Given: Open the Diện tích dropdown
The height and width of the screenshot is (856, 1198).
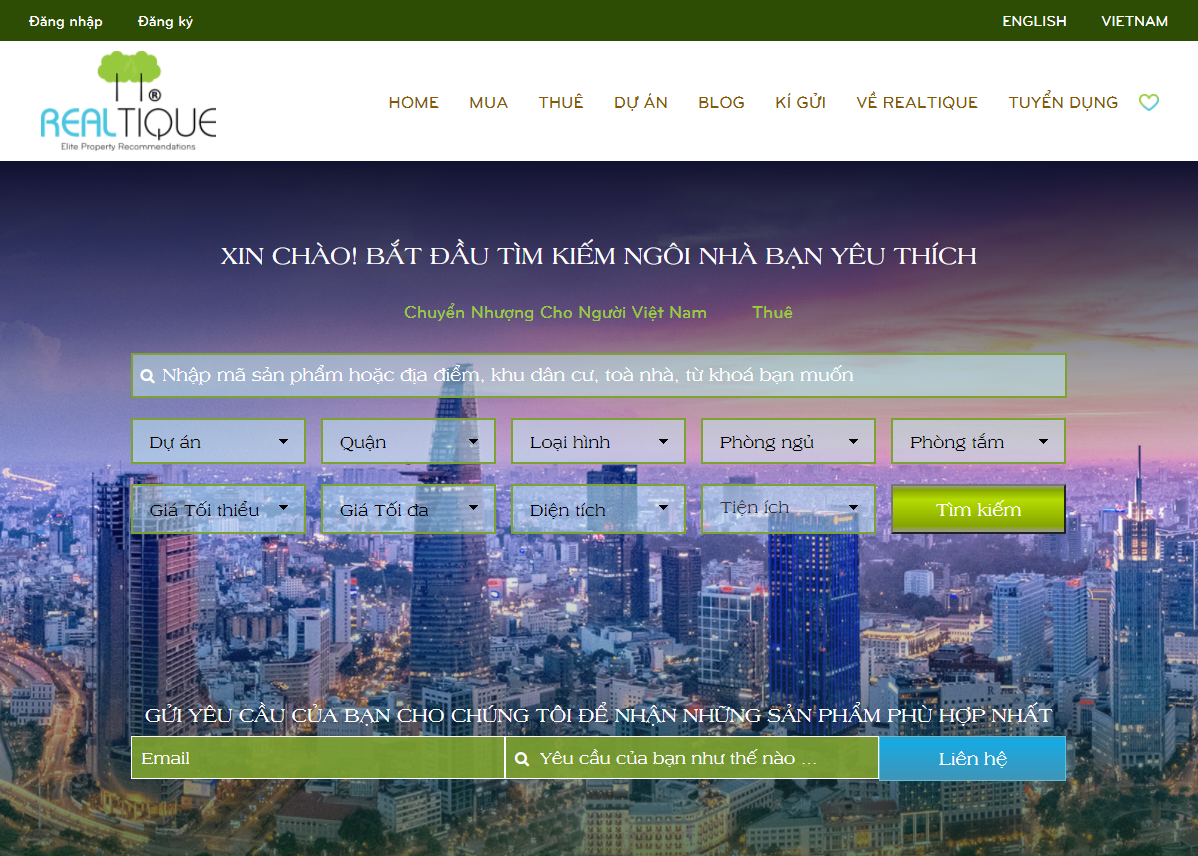Looking at the screenshot, I should [598, 509].
